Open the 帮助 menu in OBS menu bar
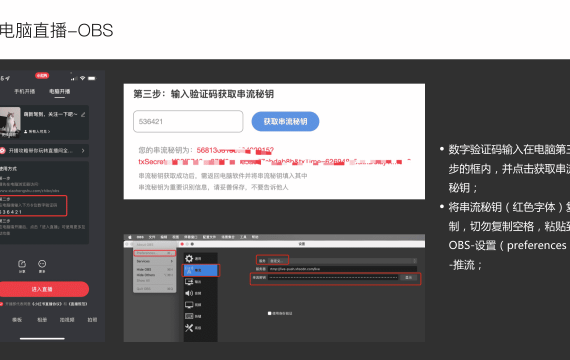Screen dimensions: 570x360 coord(255,237)
